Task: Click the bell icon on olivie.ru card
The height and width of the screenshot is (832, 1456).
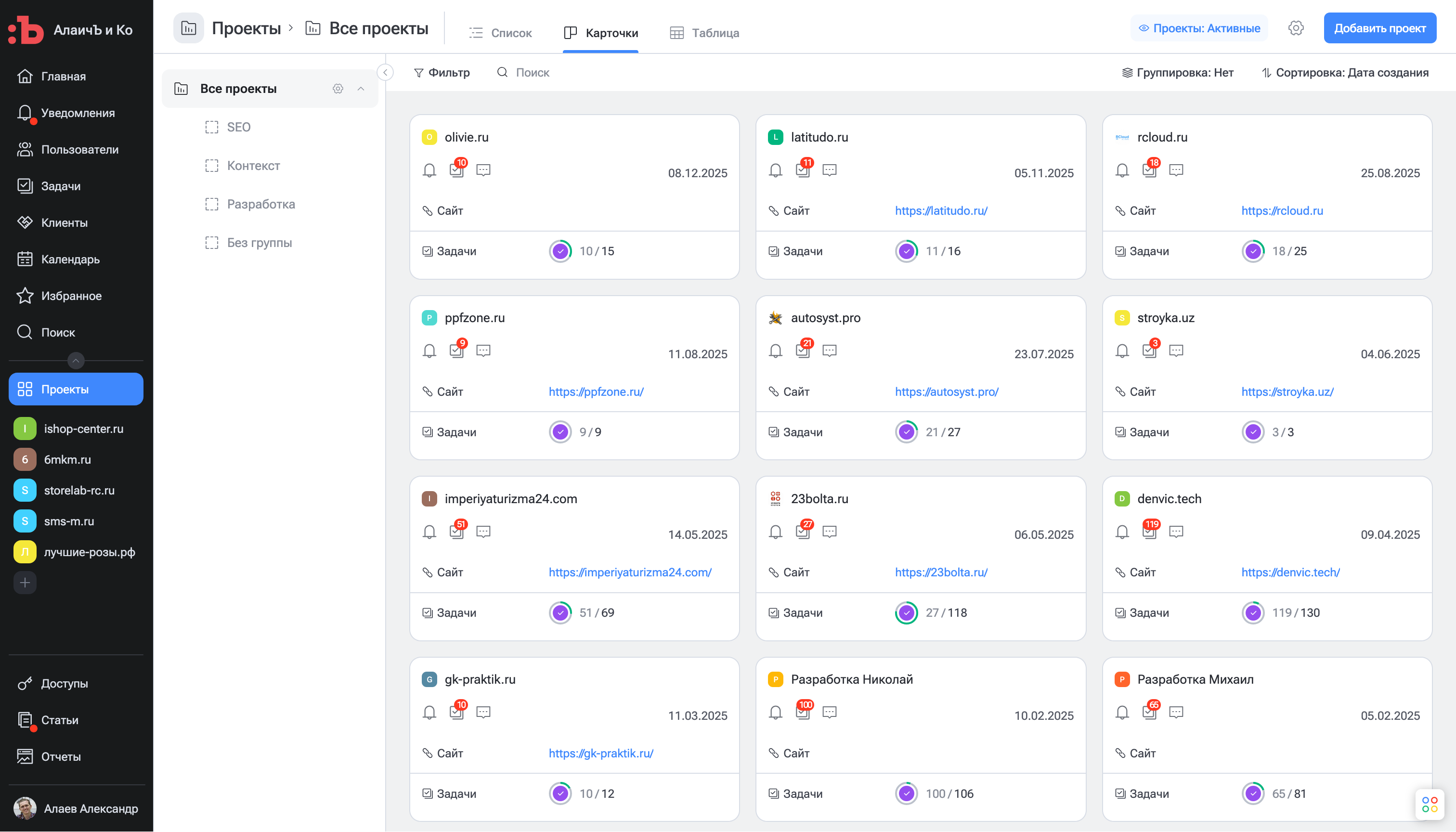Action: coord(429,170)
